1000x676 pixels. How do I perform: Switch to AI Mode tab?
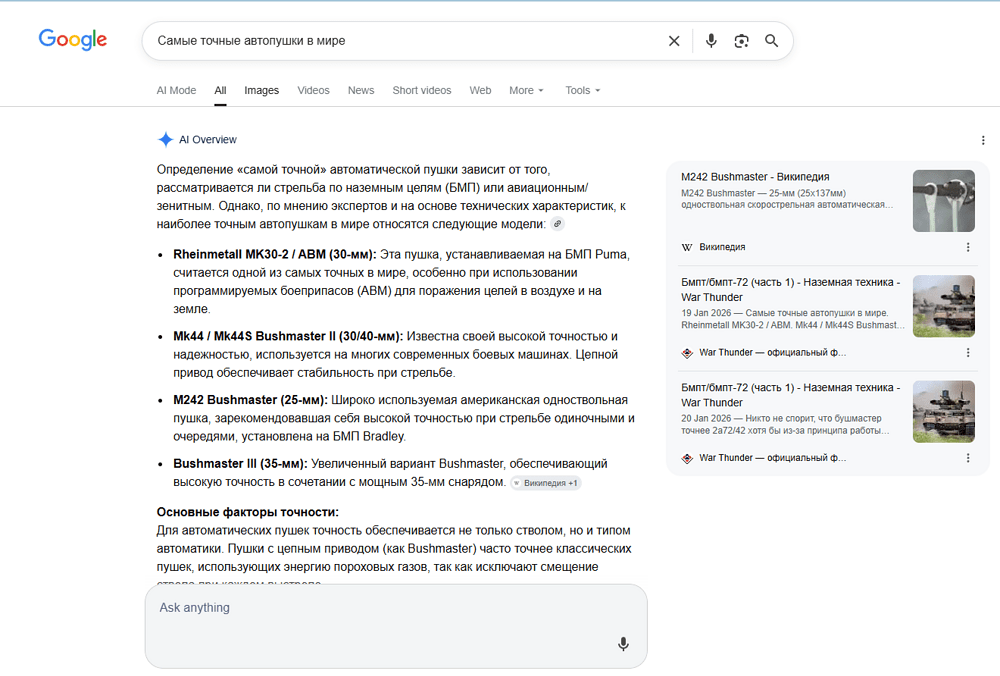(176, 91)
